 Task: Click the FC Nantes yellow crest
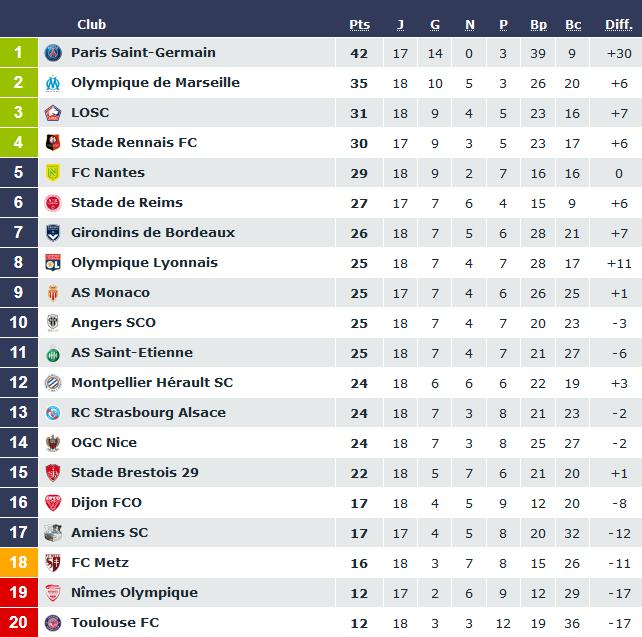click(53, 173)
